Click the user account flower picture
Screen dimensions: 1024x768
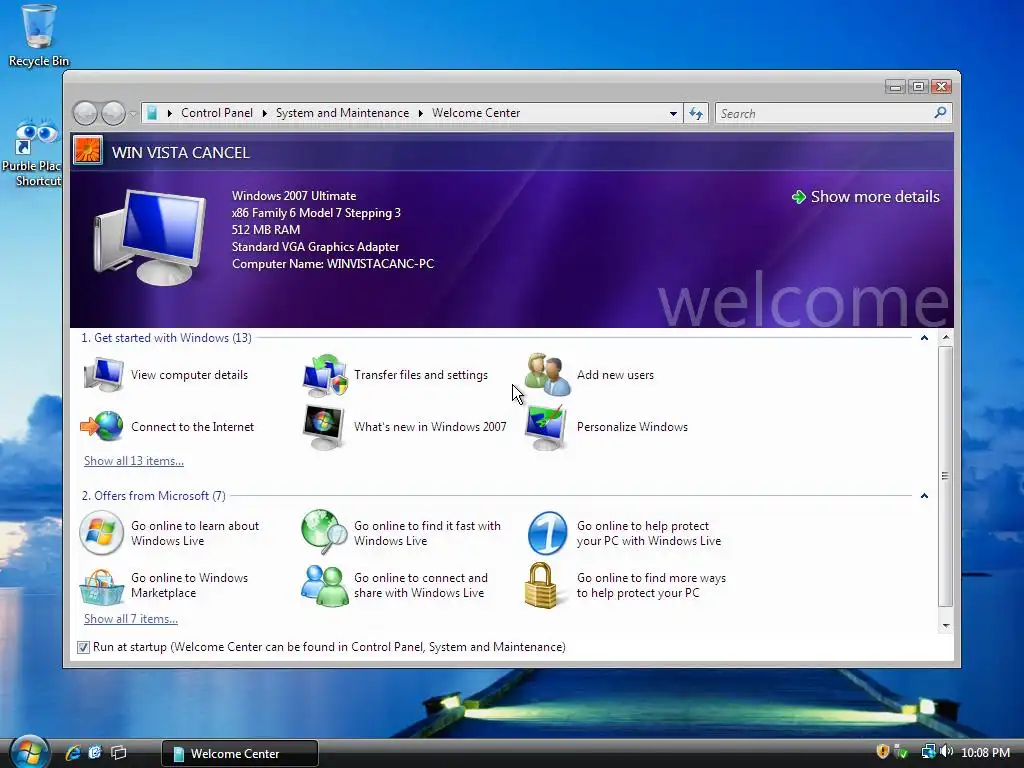coord(88,150)
